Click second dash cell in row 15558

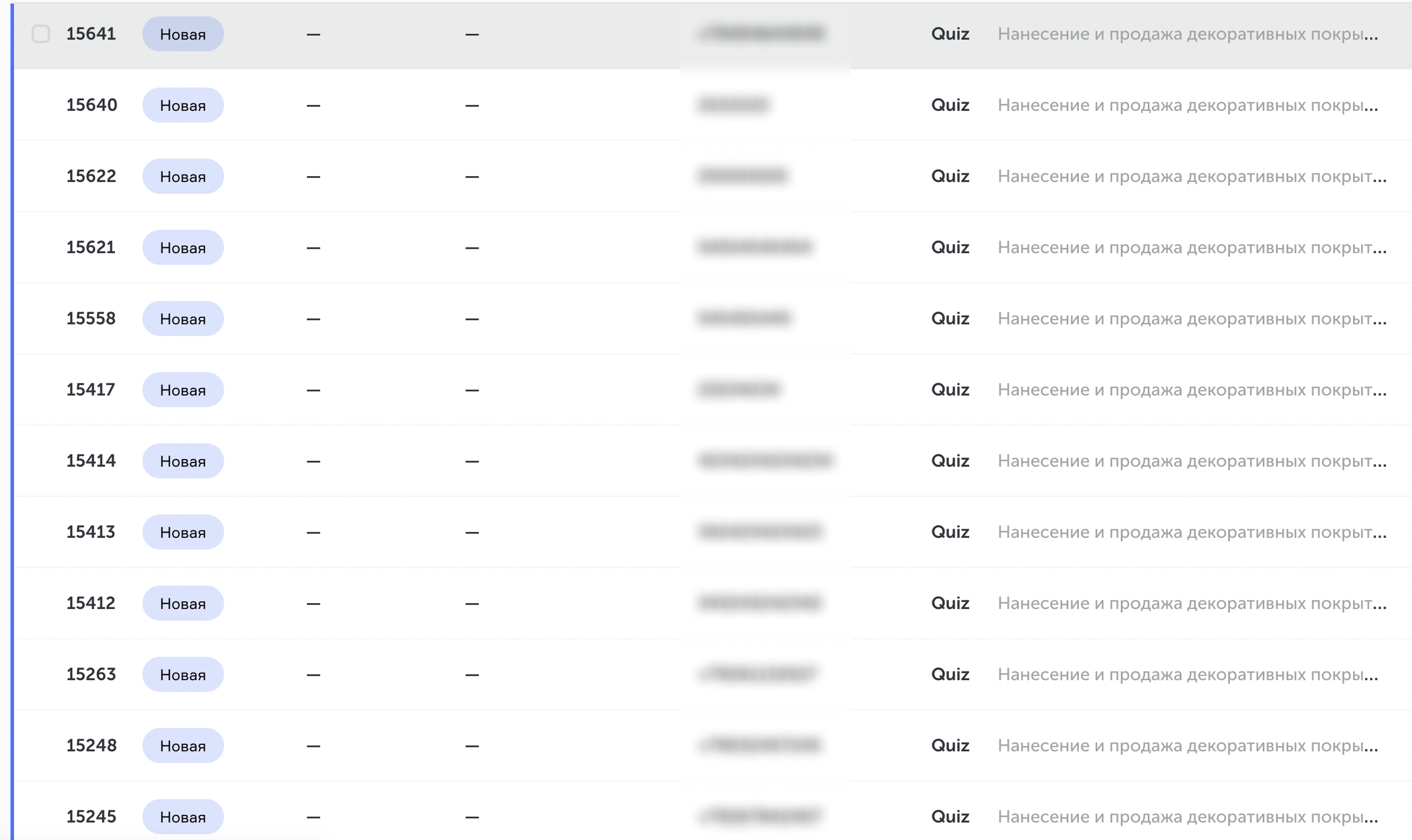pyautogui.click(x=472, y=318)
